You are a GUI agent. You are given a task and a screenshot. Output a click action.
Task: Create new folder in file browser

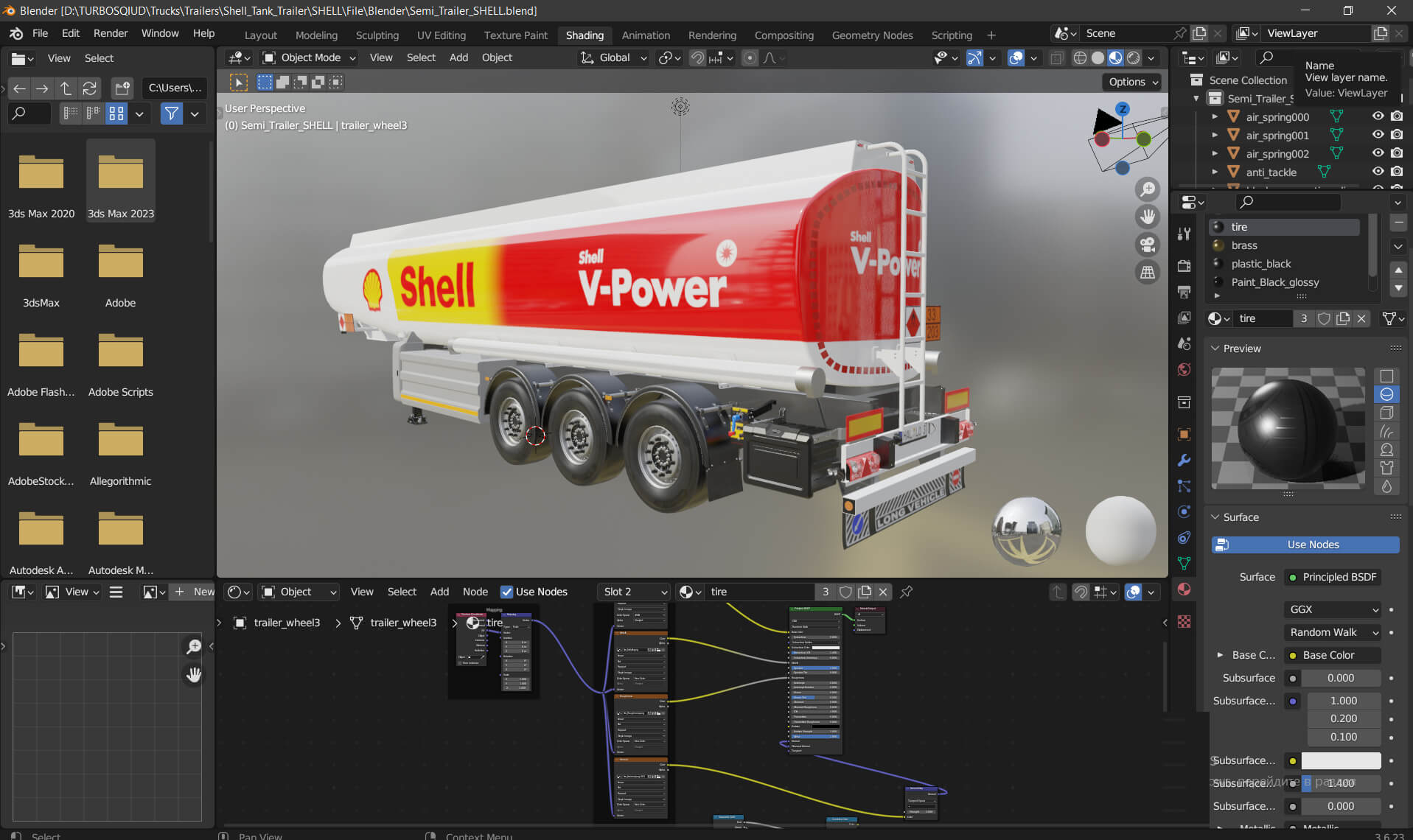pyautogui.click(x=122, y=88)
